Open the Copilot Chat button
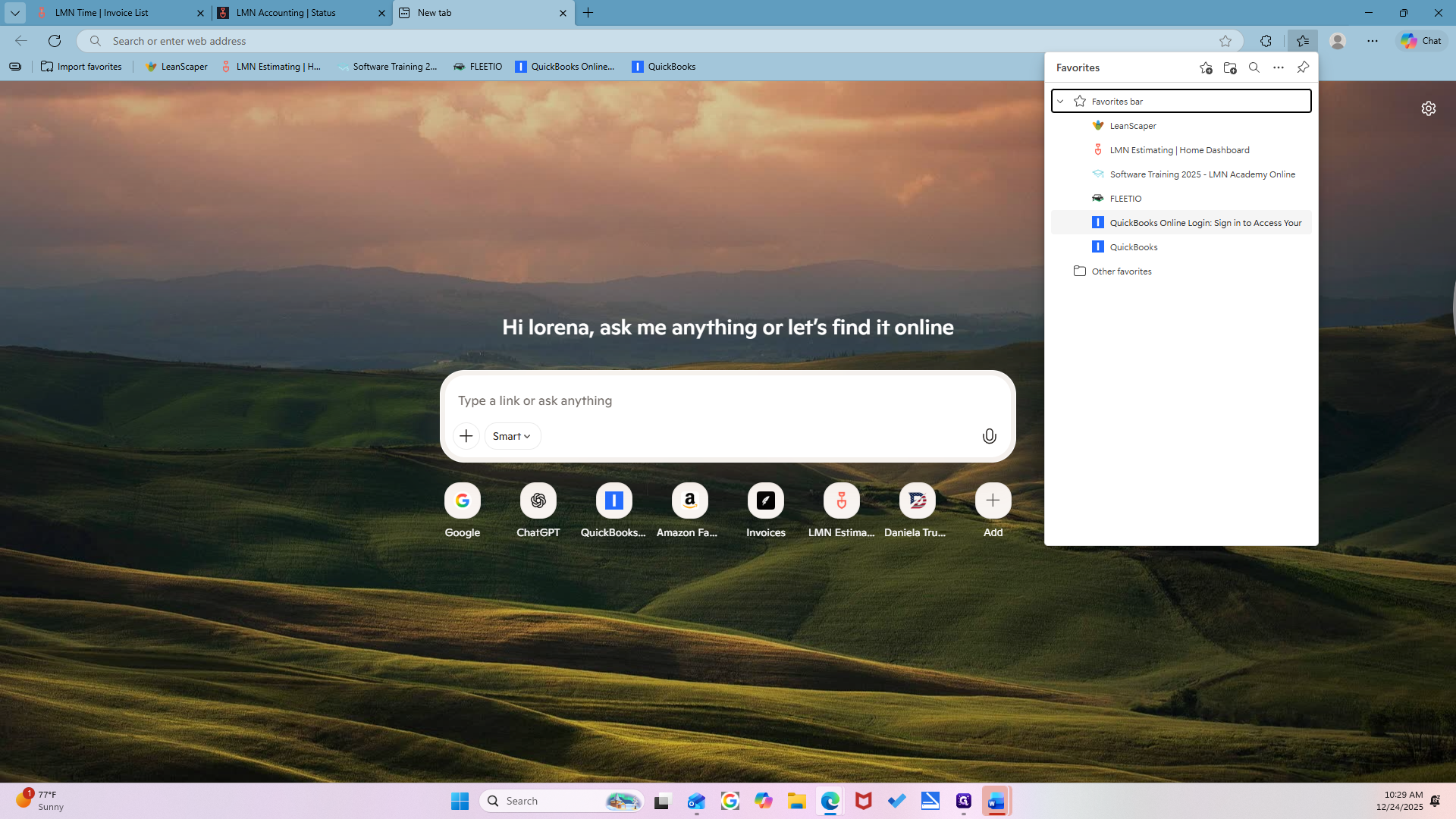The width and height of the screenshot is (1456, 819). click(1421, 41)
